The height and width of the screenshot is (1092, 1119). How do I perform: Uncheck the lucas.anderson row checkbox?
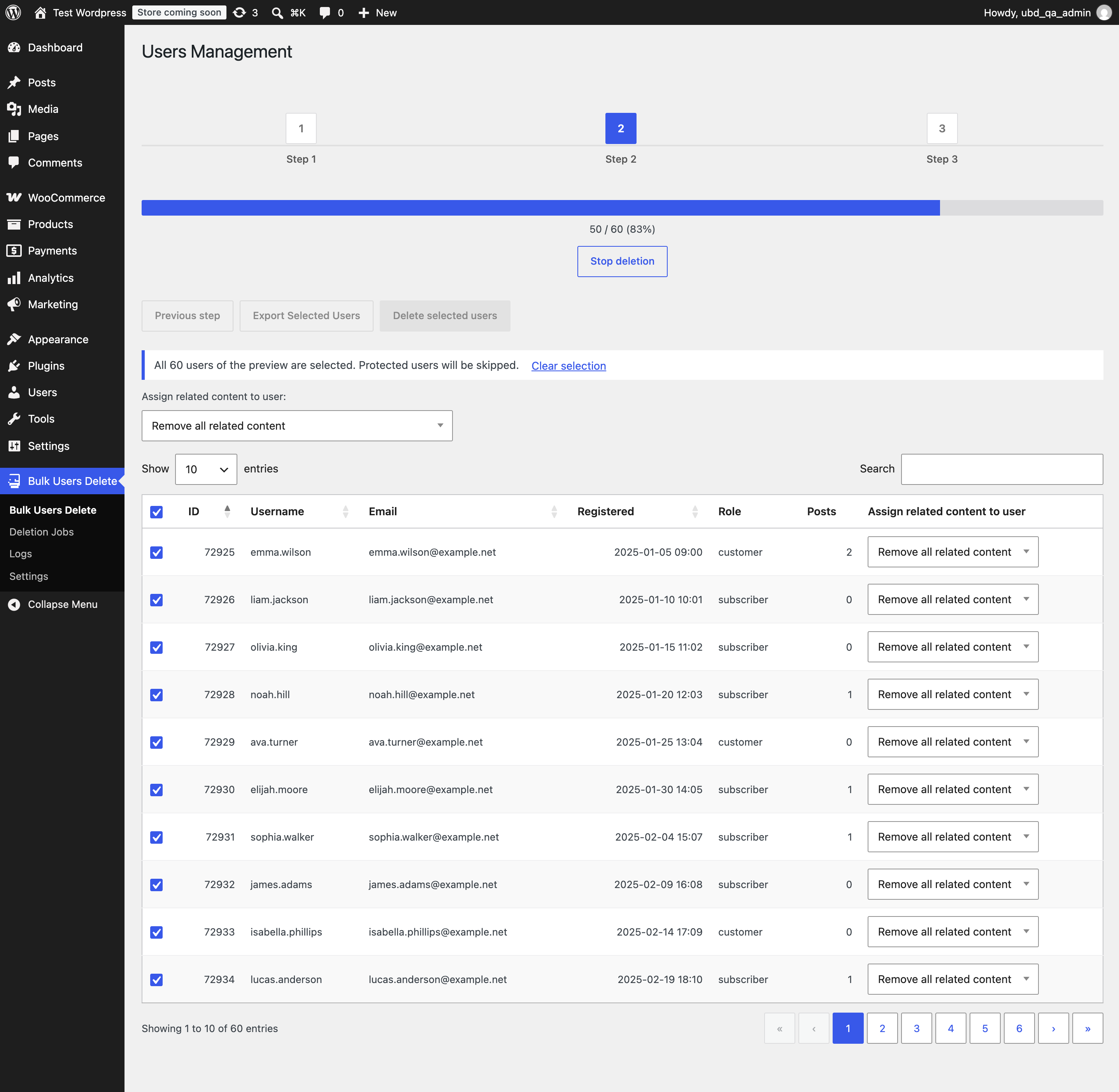(x=156, y=980)
